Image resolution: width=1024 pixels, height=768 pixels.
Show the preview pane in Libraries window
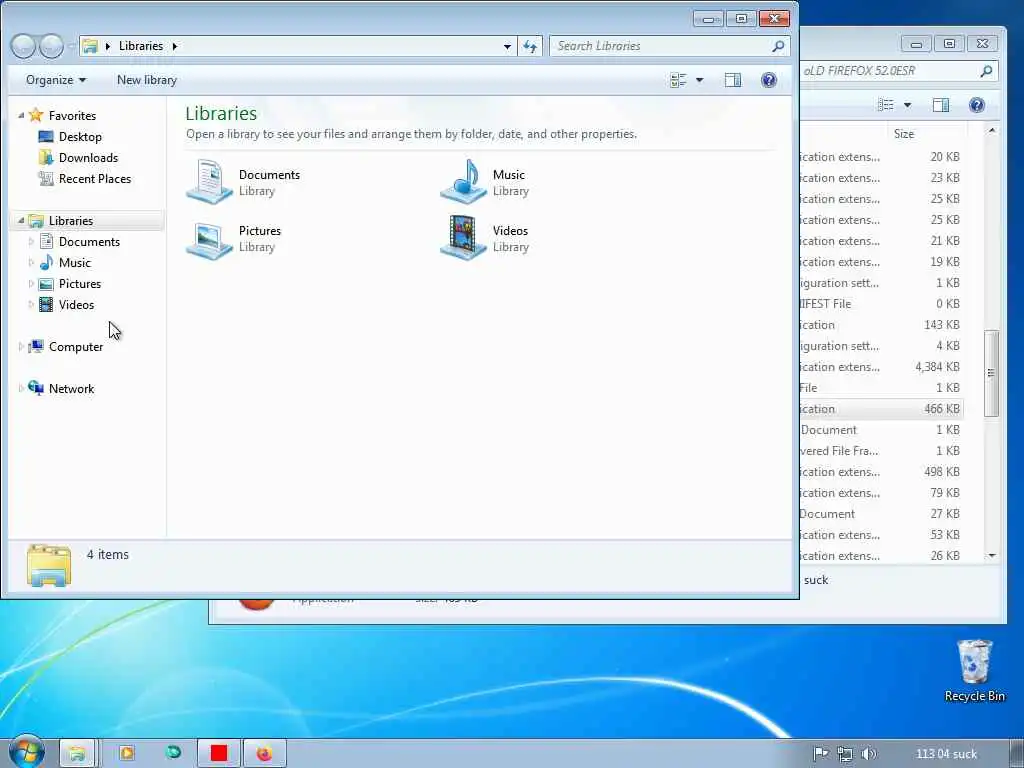pyautogui.click(x=733, y=80)
